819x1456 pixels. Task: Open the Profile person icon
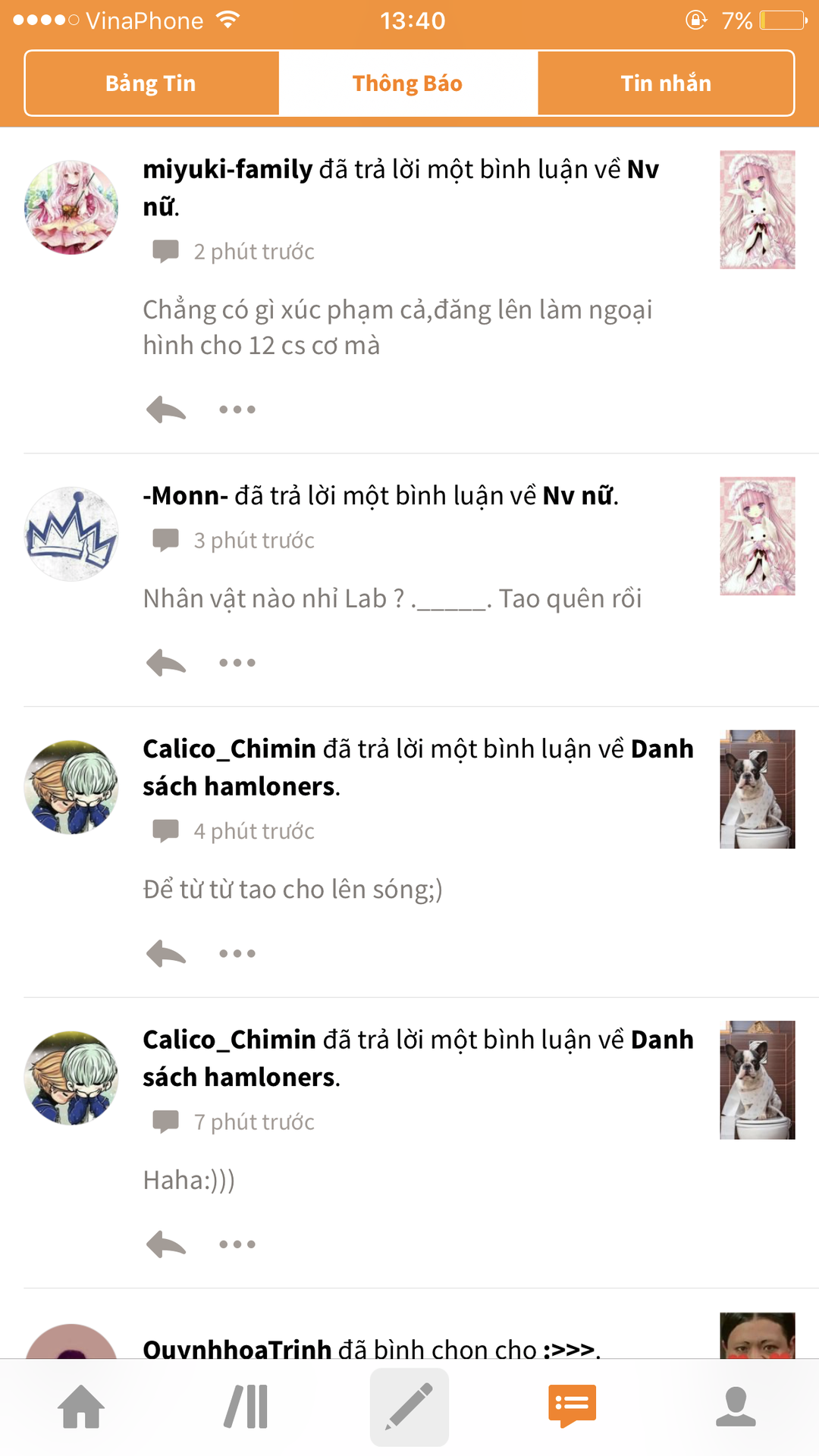[736, 1407]
